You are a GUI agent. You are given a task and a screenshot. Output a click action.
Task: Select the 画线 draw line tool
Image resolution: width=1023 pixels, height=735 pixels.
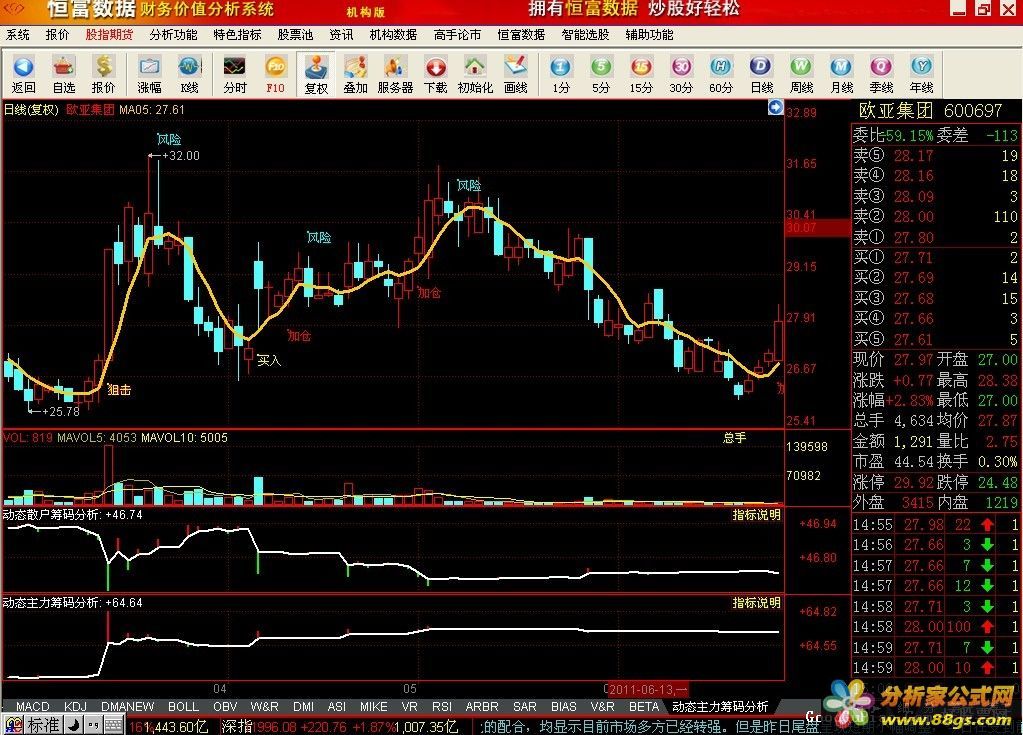click(515, 74)
